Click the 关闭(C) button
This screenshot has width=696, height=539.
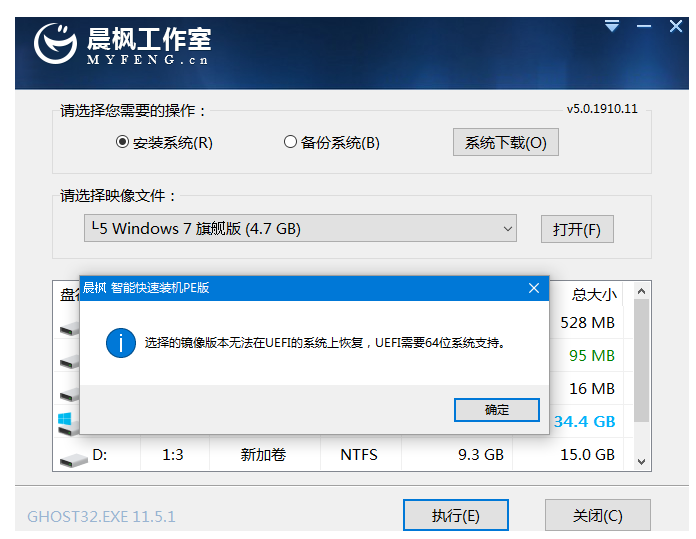click(598, 515)
